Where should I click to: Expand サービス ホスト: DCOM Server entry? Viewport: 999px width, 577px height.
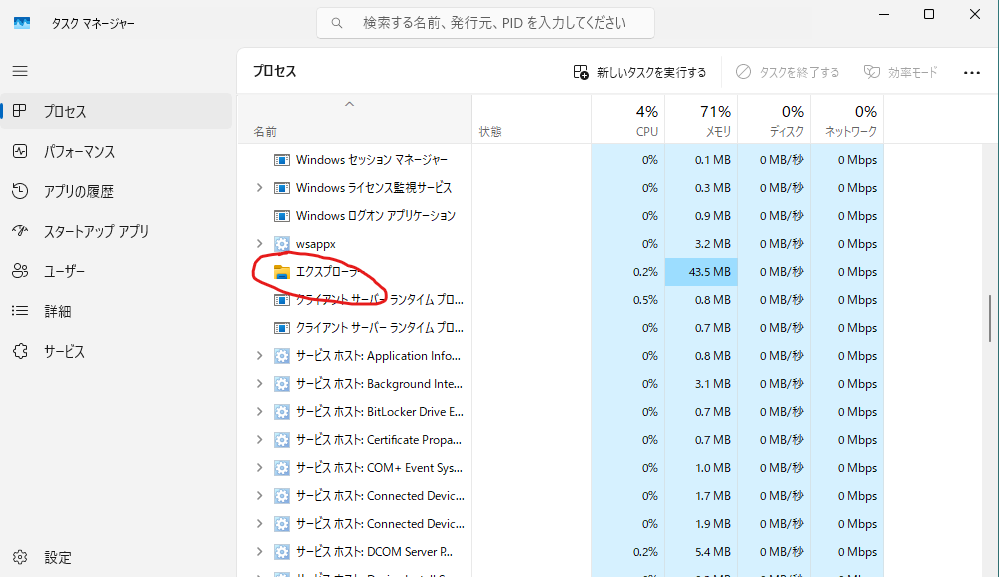point(259,552)
